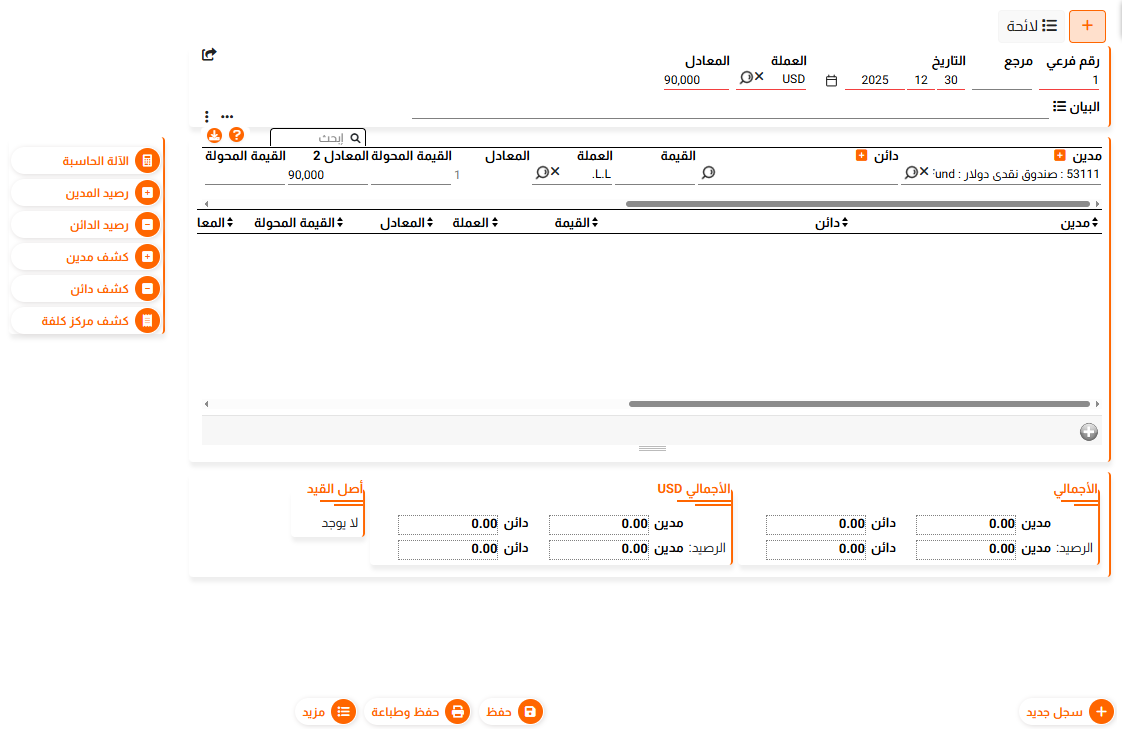
Task: Click the lower table horizontal scrollbar
Action: [x=858, y=404]
